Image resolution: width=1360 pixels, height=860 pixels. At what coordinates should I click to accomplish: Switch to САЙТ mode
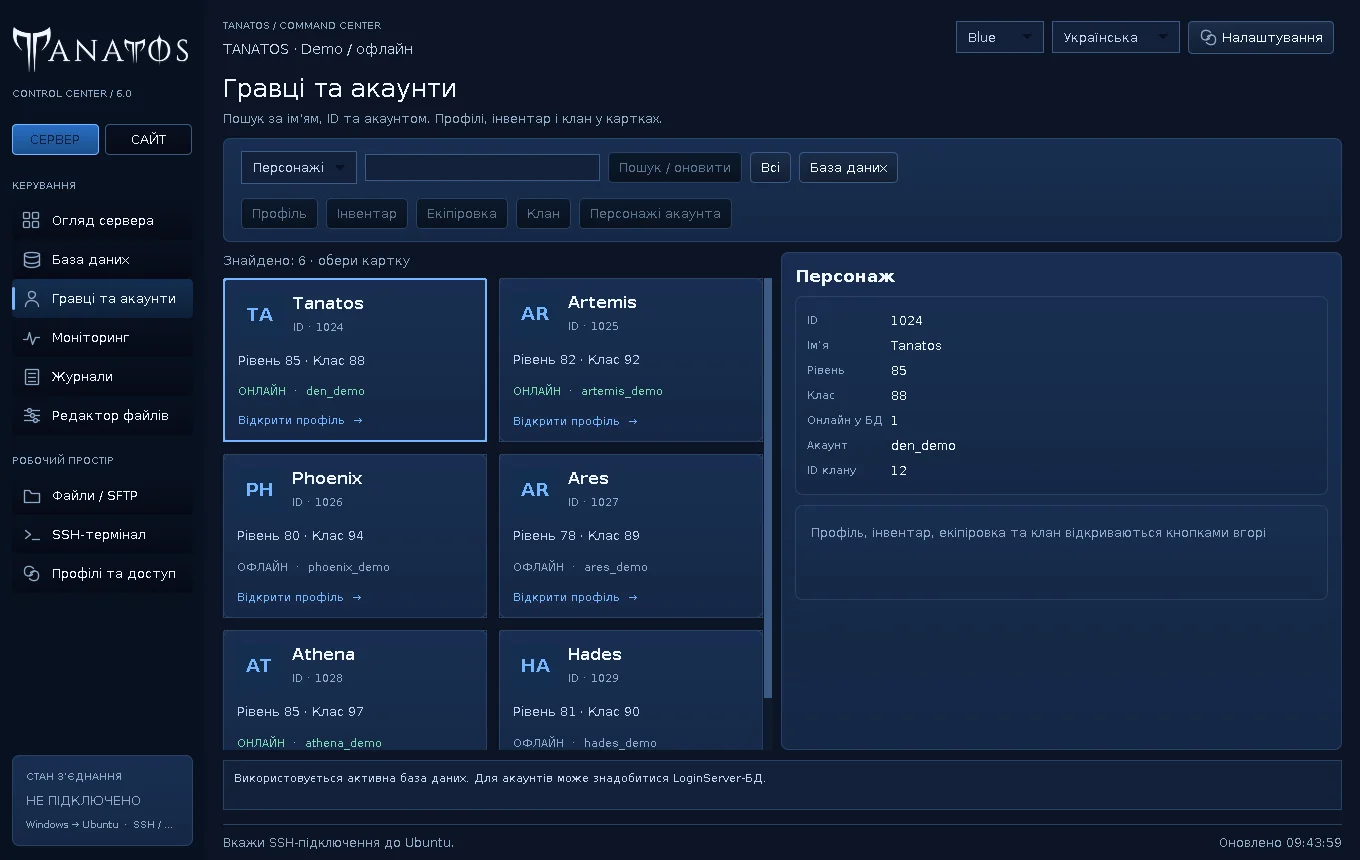(x=148, y=139)
